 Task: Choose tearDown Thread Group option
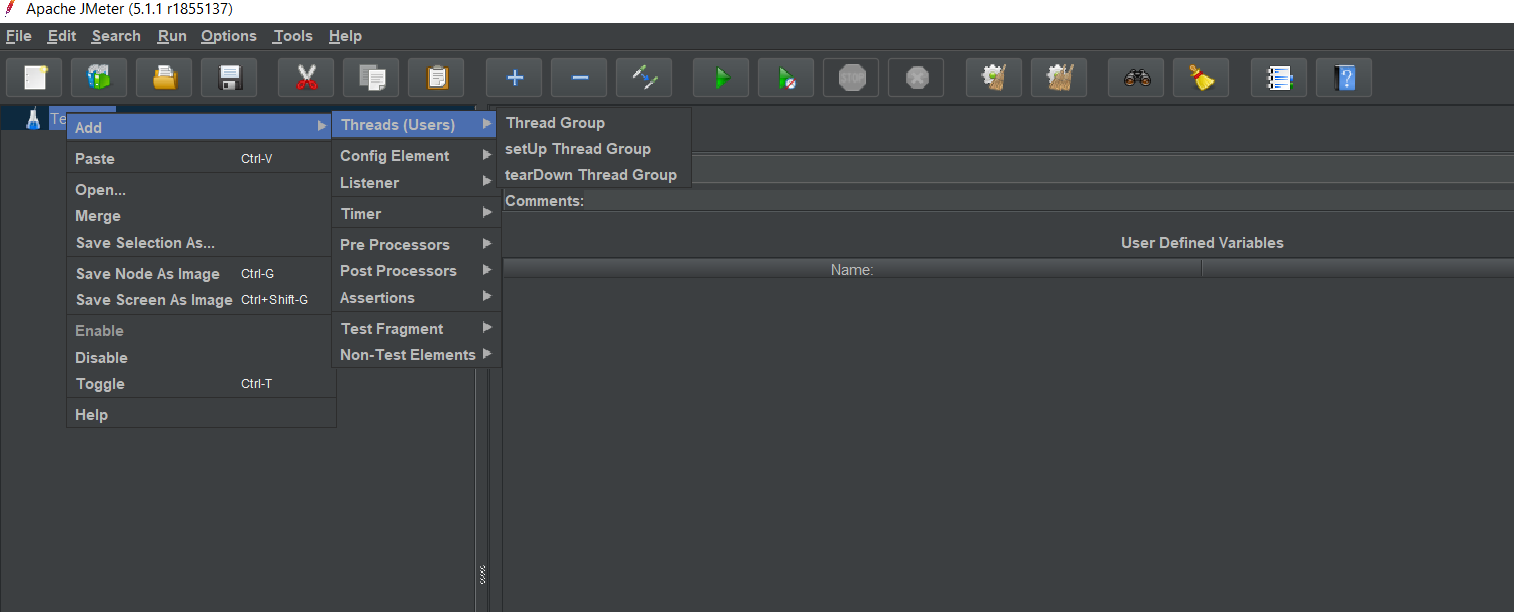click(x=590, y=175)
